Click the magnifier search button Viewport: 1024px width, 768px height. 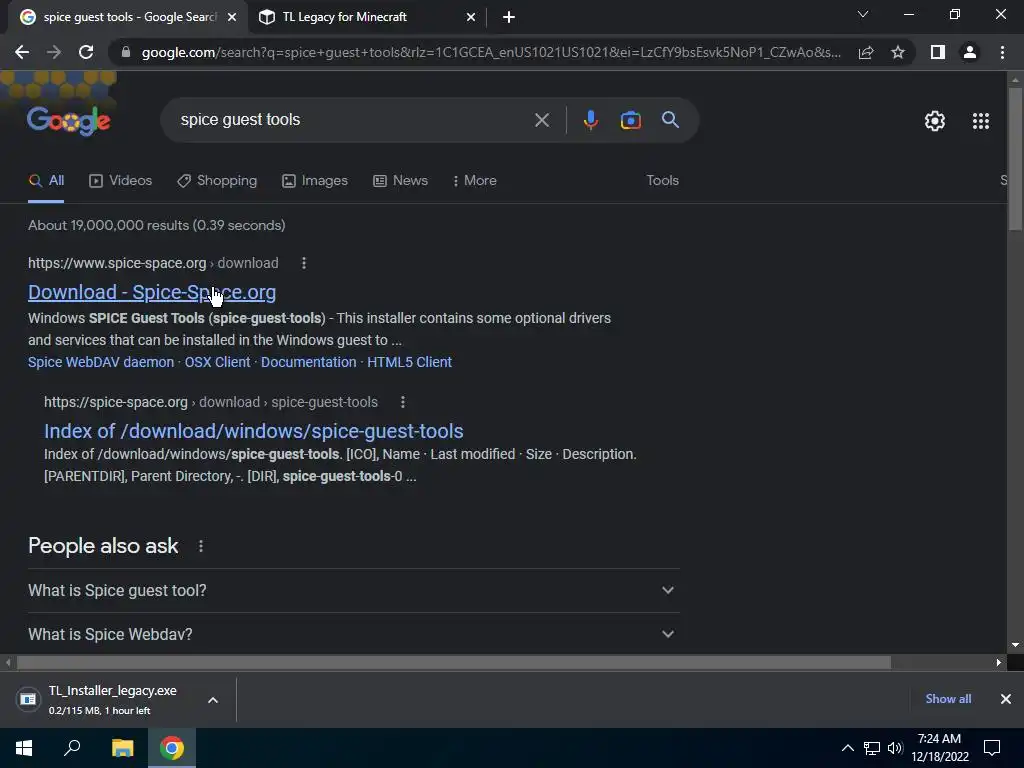pyautogui.click(x=670, y=120)
